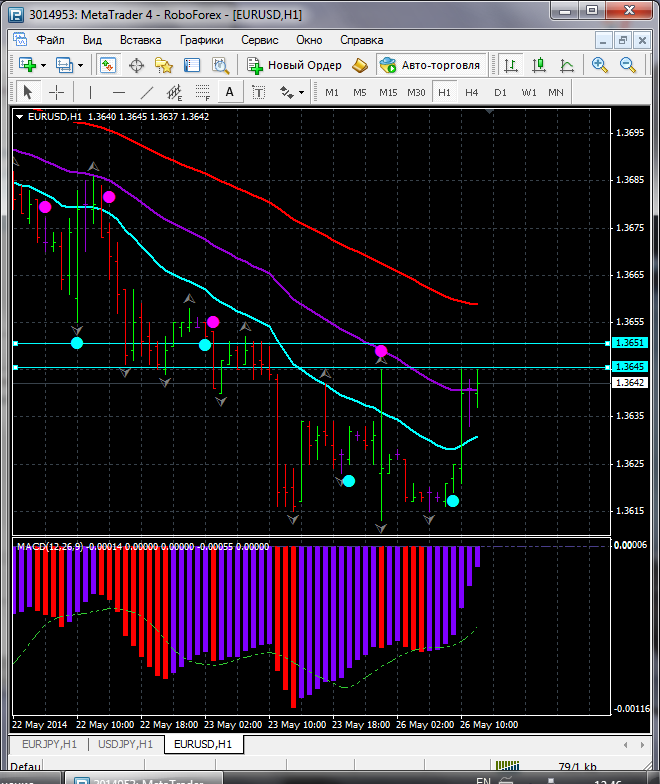Expand the profiles dropdown arrow
The width and height of the screenshot is (660, 784).
pyautogui.click(x=80, y=66)
